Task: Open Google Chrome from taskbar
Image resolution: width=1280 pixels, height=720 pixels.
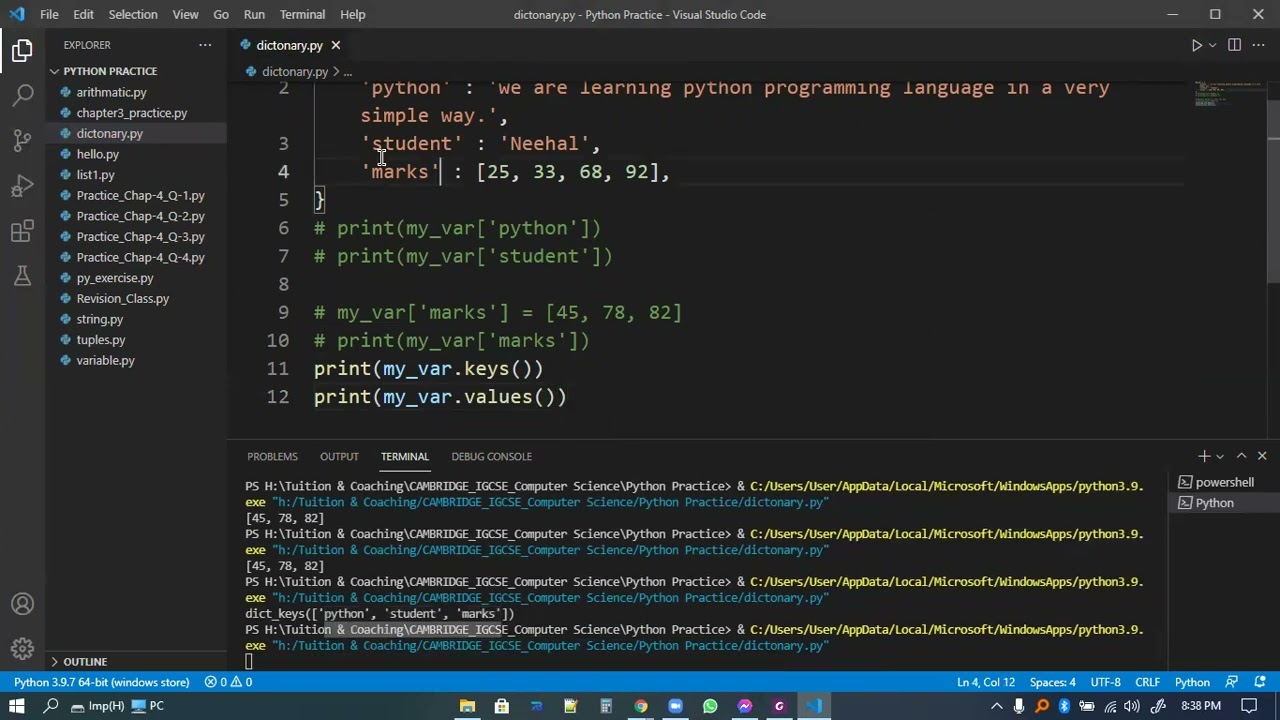Action: click(640, 706)
